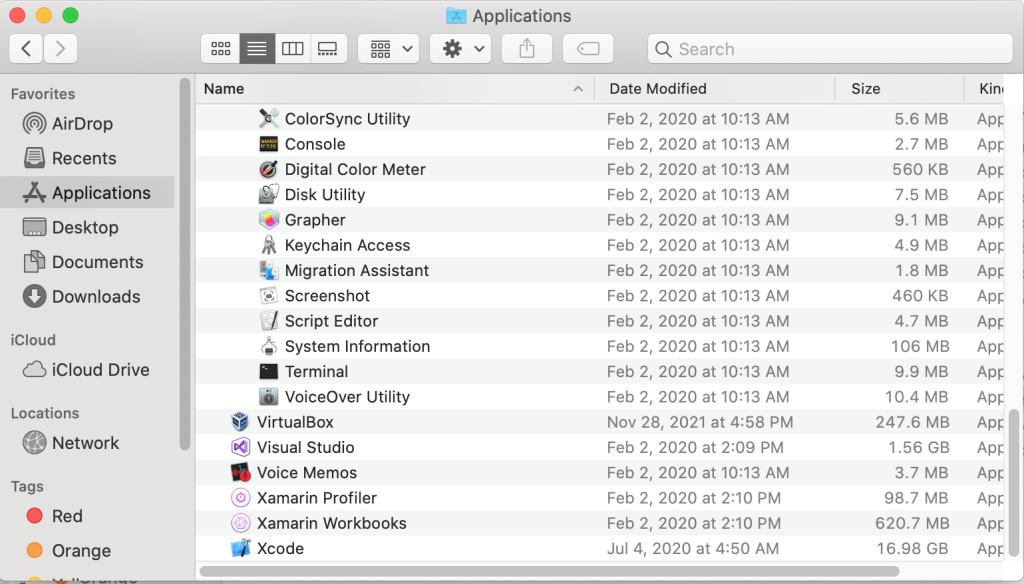Select the Visual Studio row name

pos(306,447)
